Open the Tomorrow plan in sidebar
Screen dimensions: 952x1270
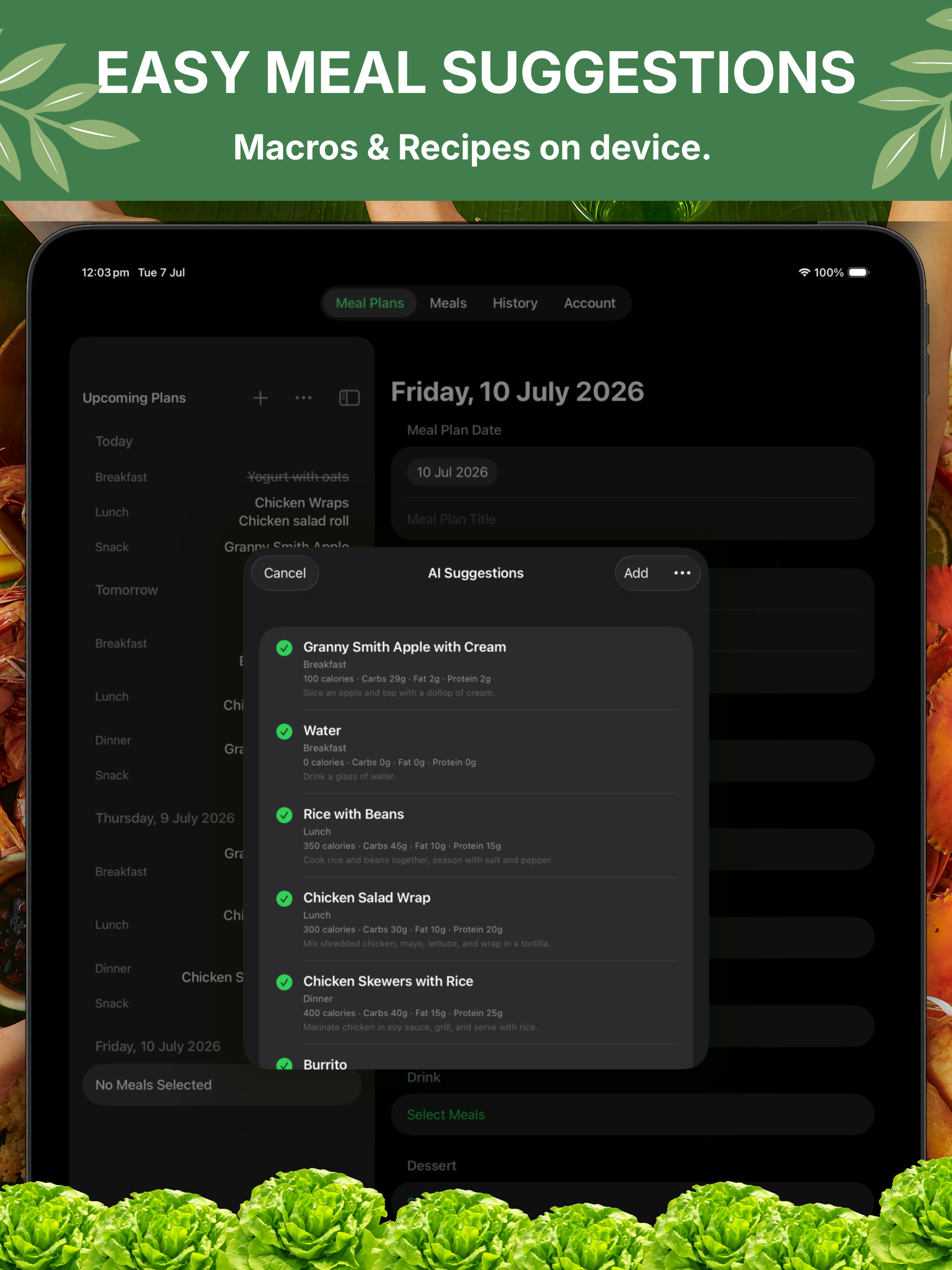[x=126, y=589]
